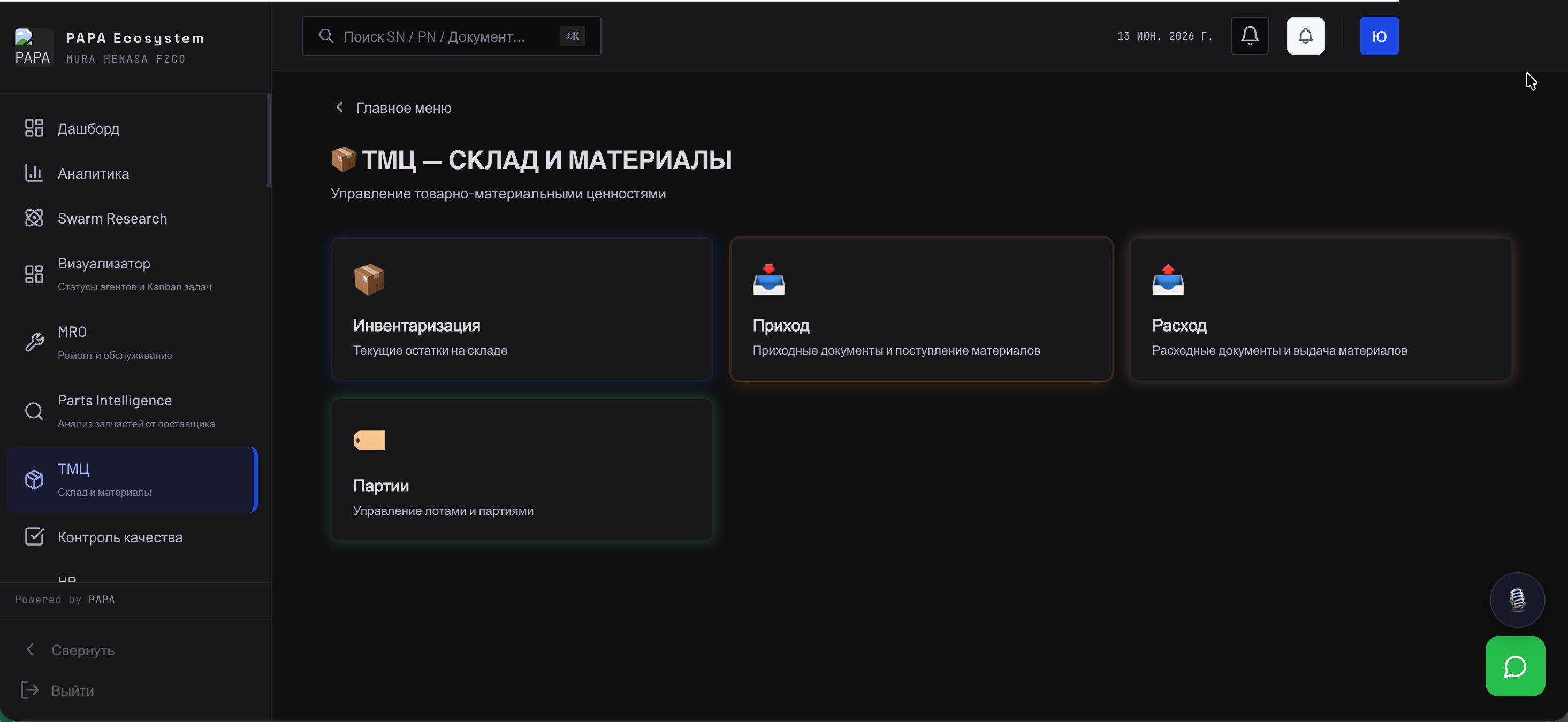The width and height of the screenshot is (1568, 722).
Task: Open notifications via dark bell icon
Action: coord(1250,36)
